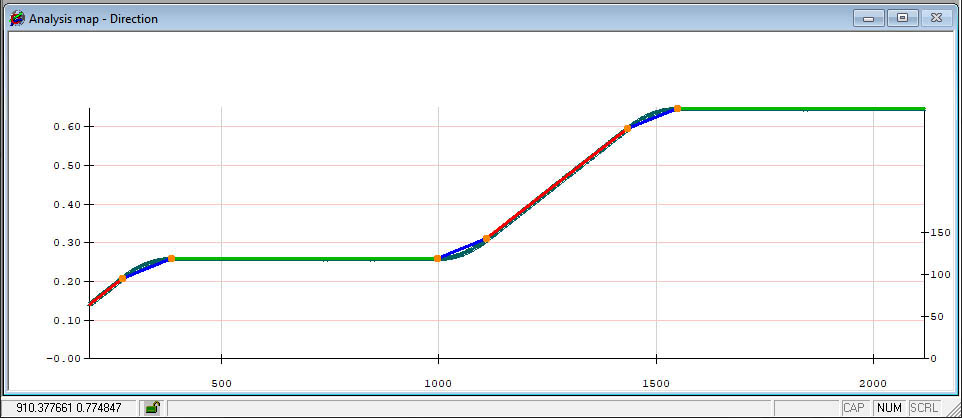Click the lower green plateau line segment
Image resolution: width=962 pixels, height=420 pixels.
tap(304, 259)
